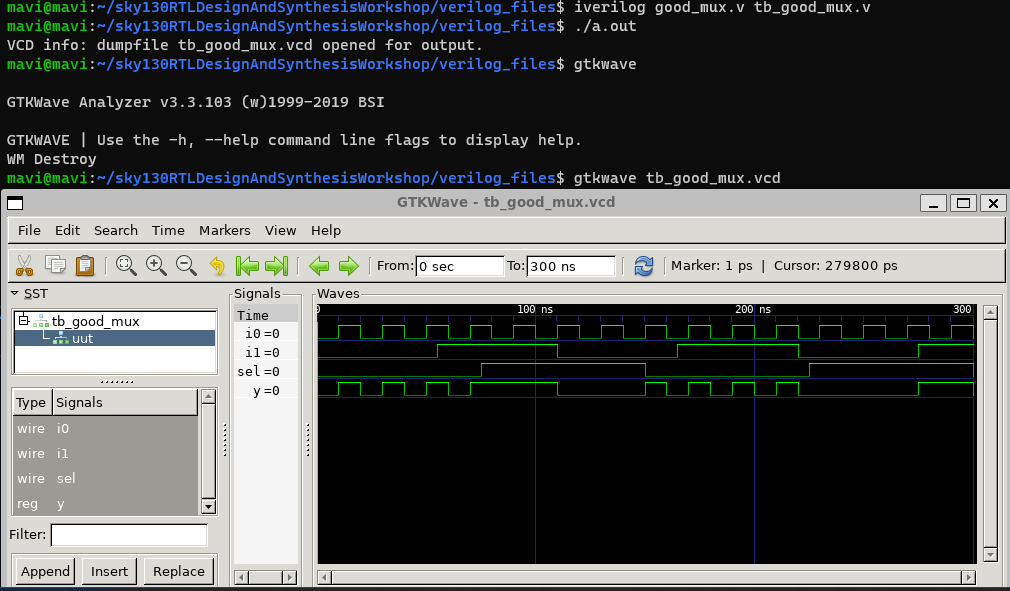
Task: Collapse the SST panel
Action: click(12, 293)
